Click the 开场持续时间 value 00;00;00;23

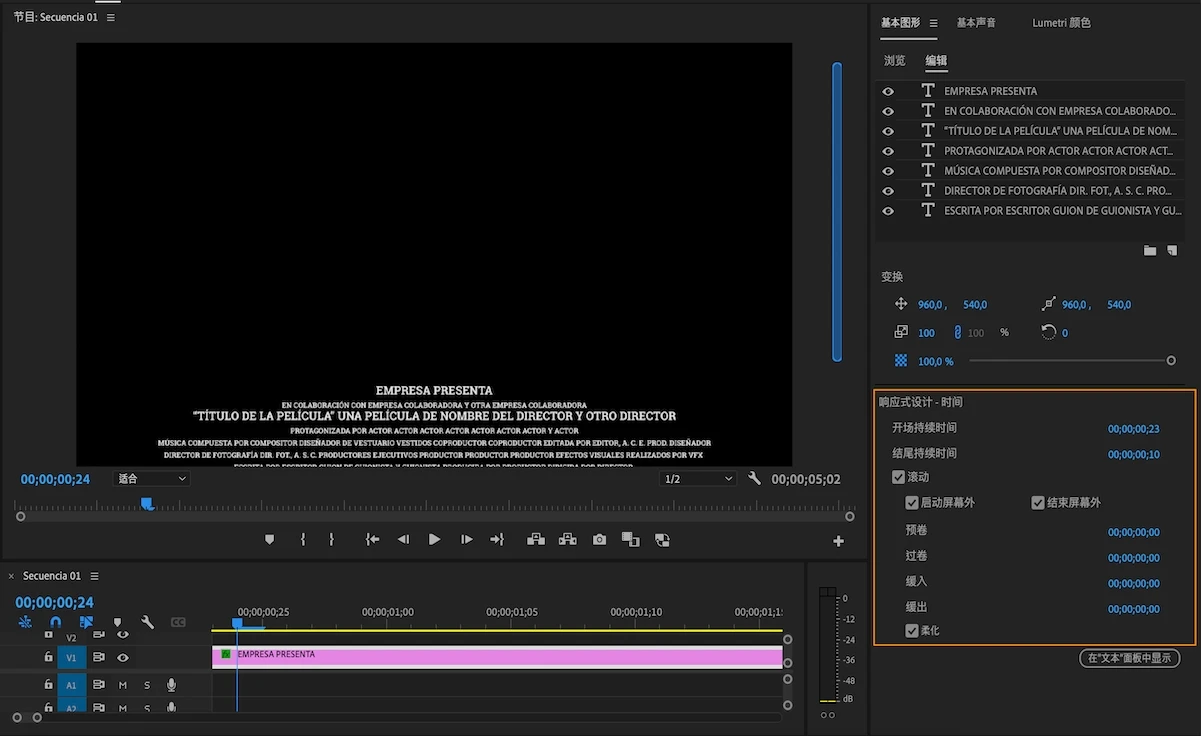(x=1134, y=429)
